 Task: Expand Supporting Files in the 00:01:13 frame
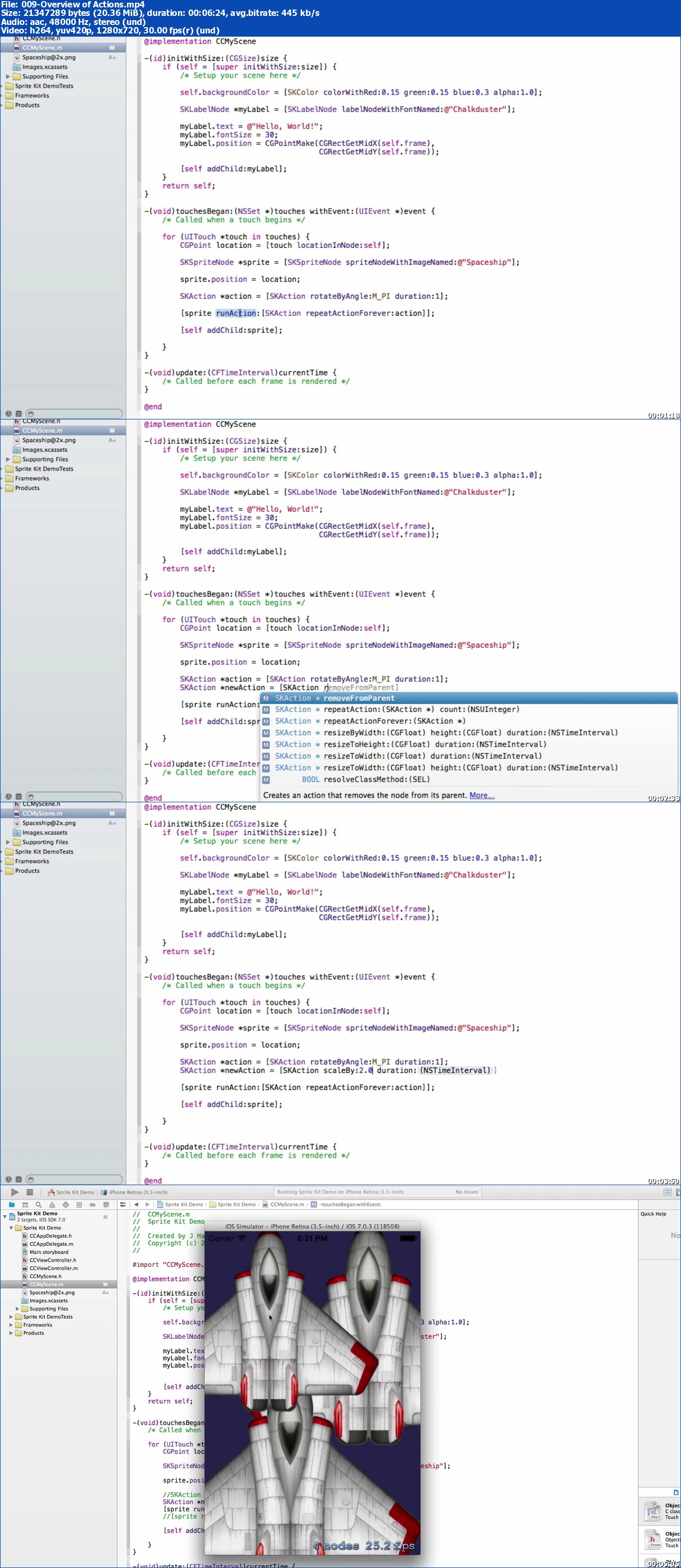8,76
